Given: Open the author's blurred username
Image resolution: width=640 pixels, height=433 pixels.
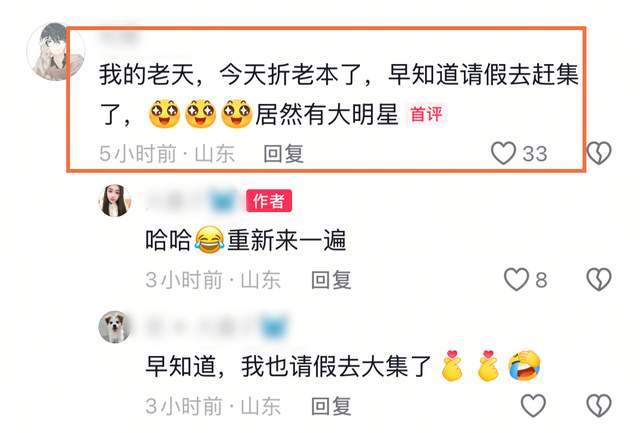Looking at the screenshot, I should [x=192, y=201].
